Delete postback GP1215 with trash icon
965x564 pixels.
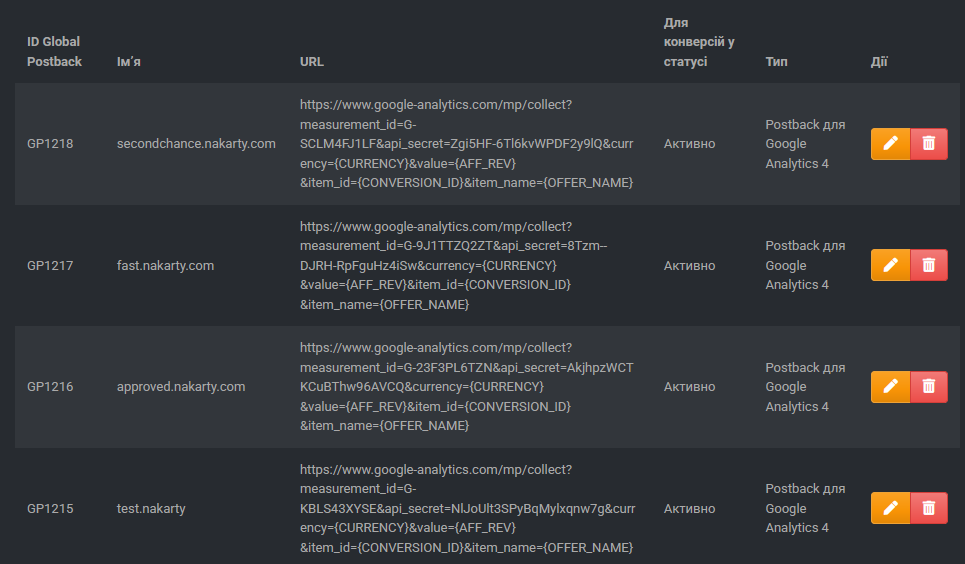pyautogui.click(x=929, y=508)
